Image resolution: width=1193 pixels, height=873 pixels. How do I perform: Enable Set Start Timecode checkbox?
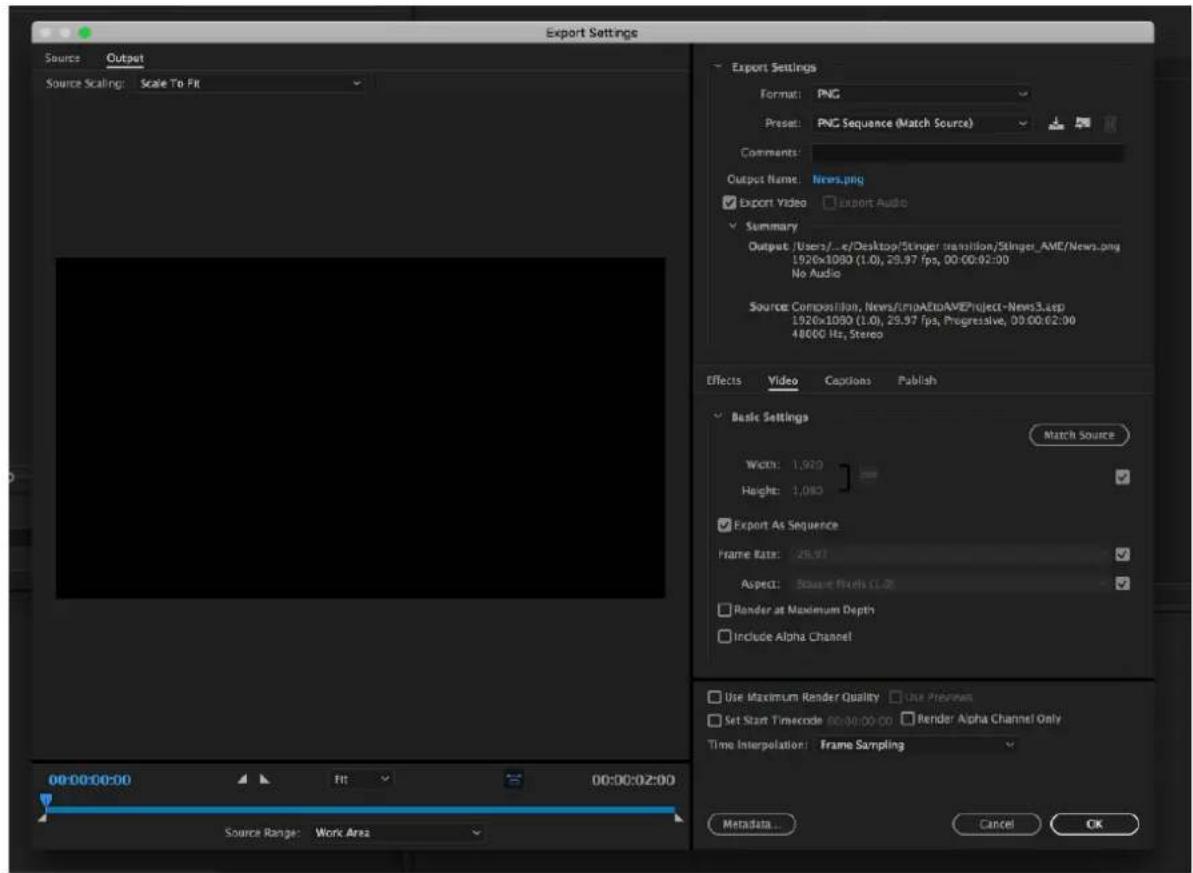click(714, 720)
